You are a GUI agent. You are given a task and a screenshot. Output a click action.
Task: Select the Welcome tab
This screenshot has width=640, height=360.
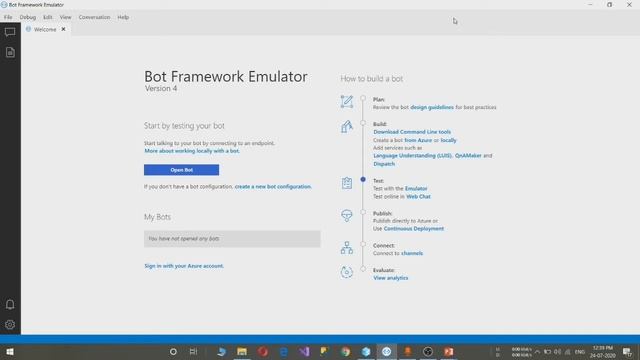[45, 29]
